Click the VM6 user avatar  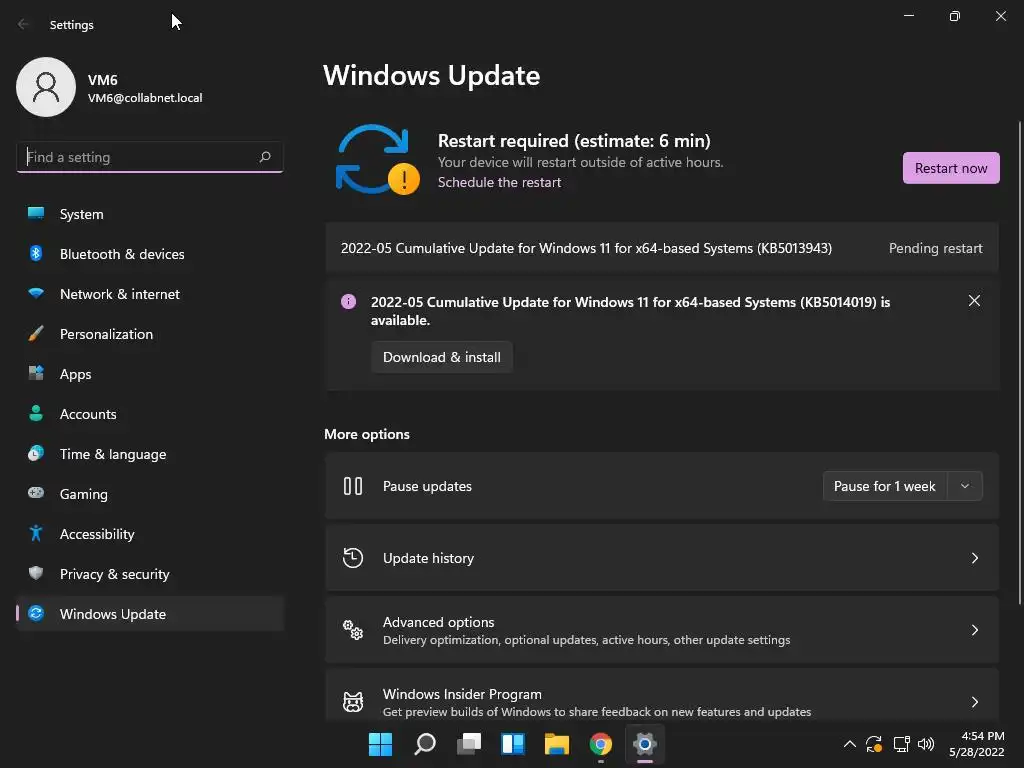46,87
